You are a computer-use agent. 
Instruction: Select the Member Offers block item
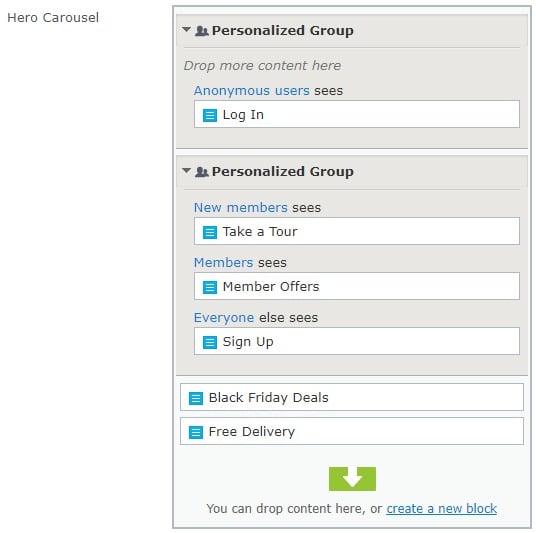tap(357, 287)
